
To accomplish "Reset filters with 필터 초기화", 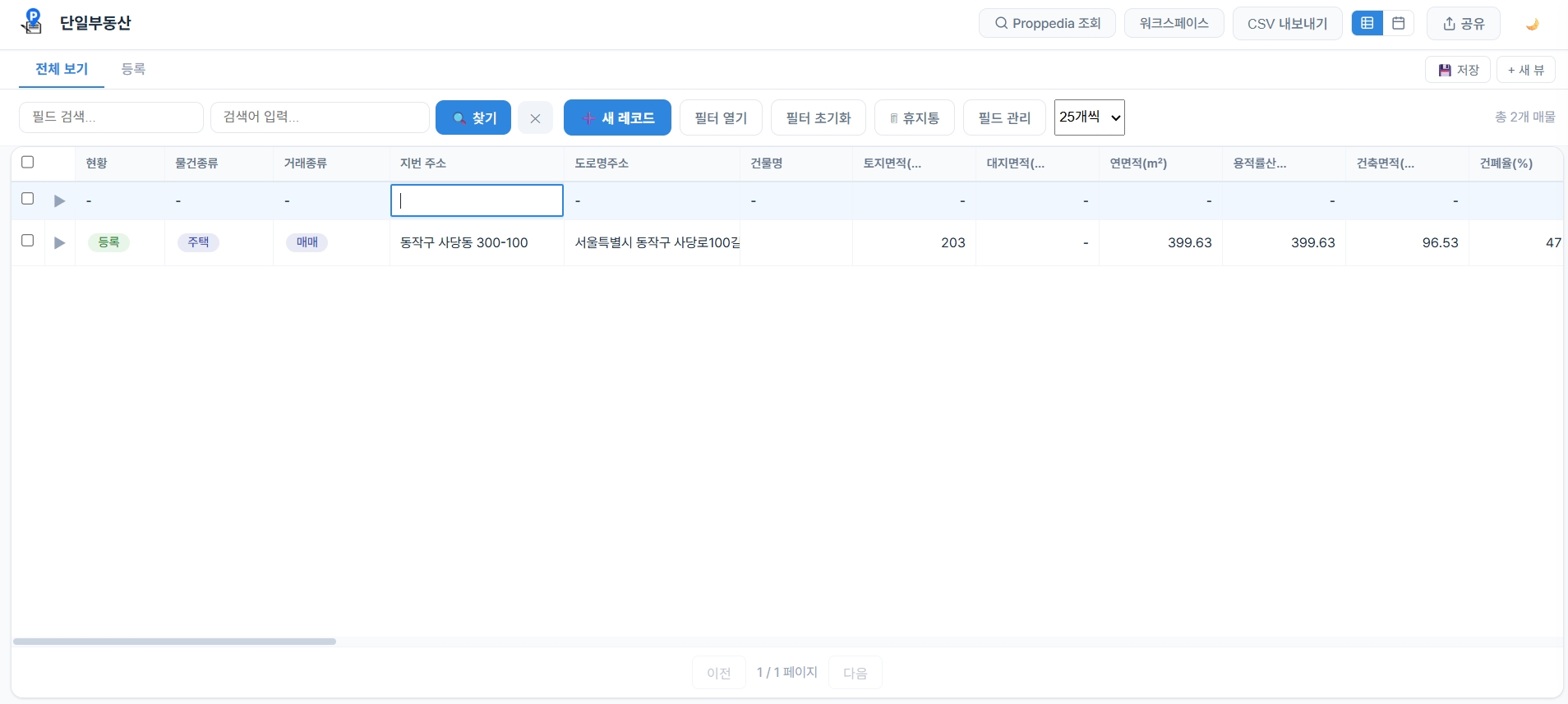I will 818,117.
